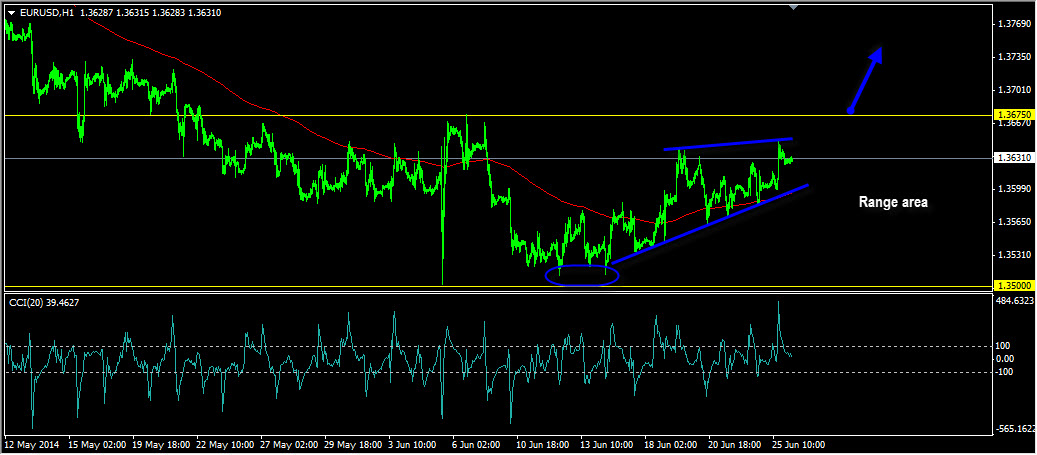The width and height of the screenshot is (1037, 455).
Task: Click the current price label 1.36310
Action: pyautogui.click(x=1013, y=158)
